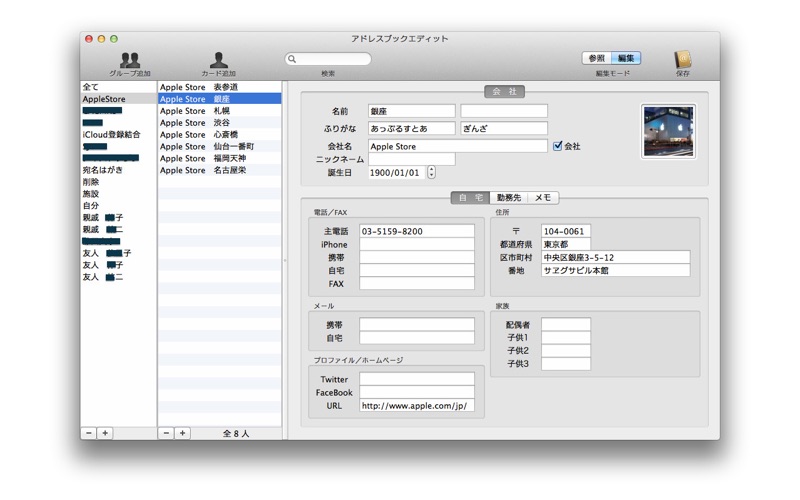Viewport: 800px width, 500px height.
Task: Click the Twitter input field
Action: pyautogui.click(x=417, y=379)
